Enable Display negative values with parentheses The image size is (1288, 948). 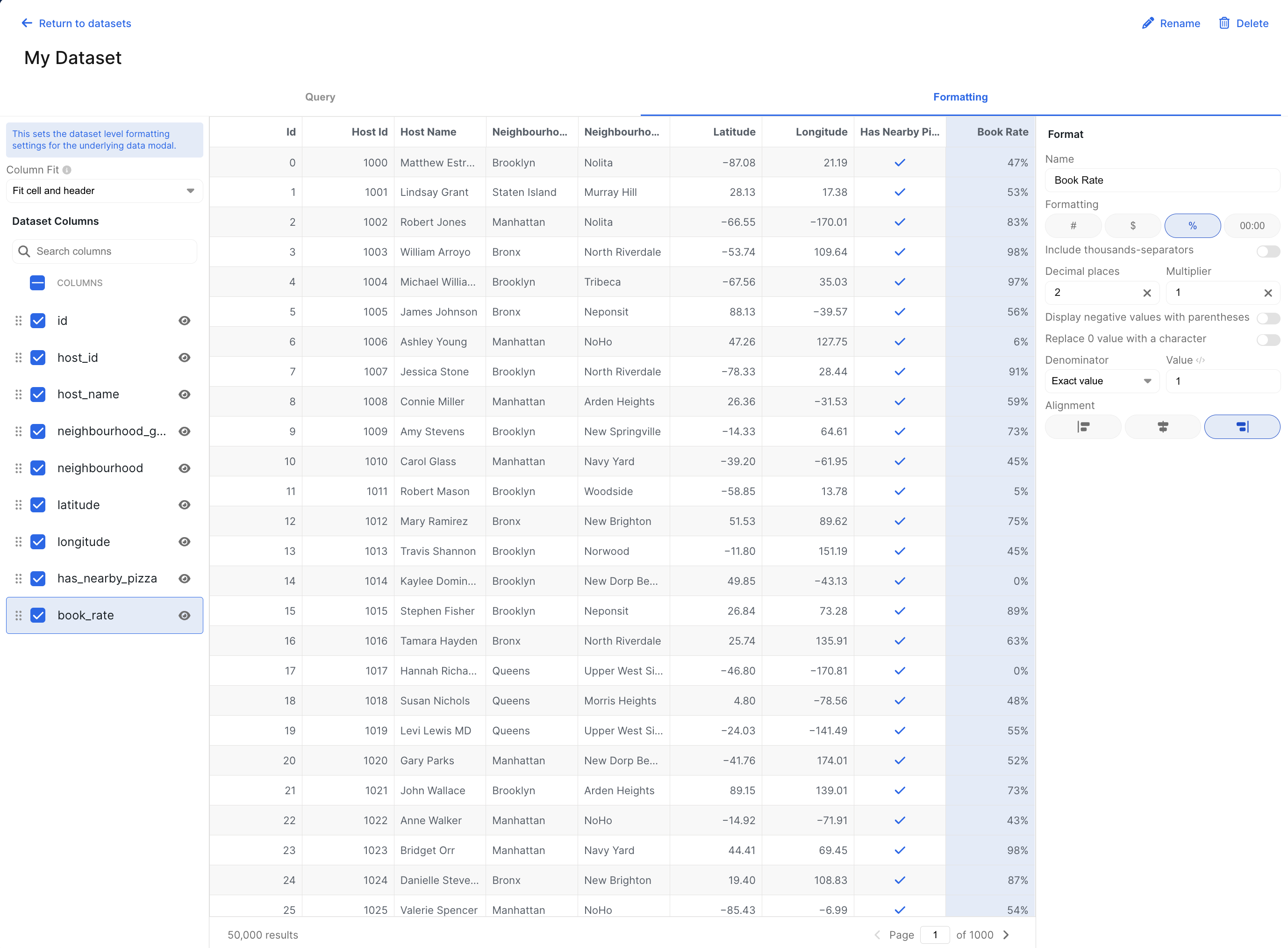1269,318
